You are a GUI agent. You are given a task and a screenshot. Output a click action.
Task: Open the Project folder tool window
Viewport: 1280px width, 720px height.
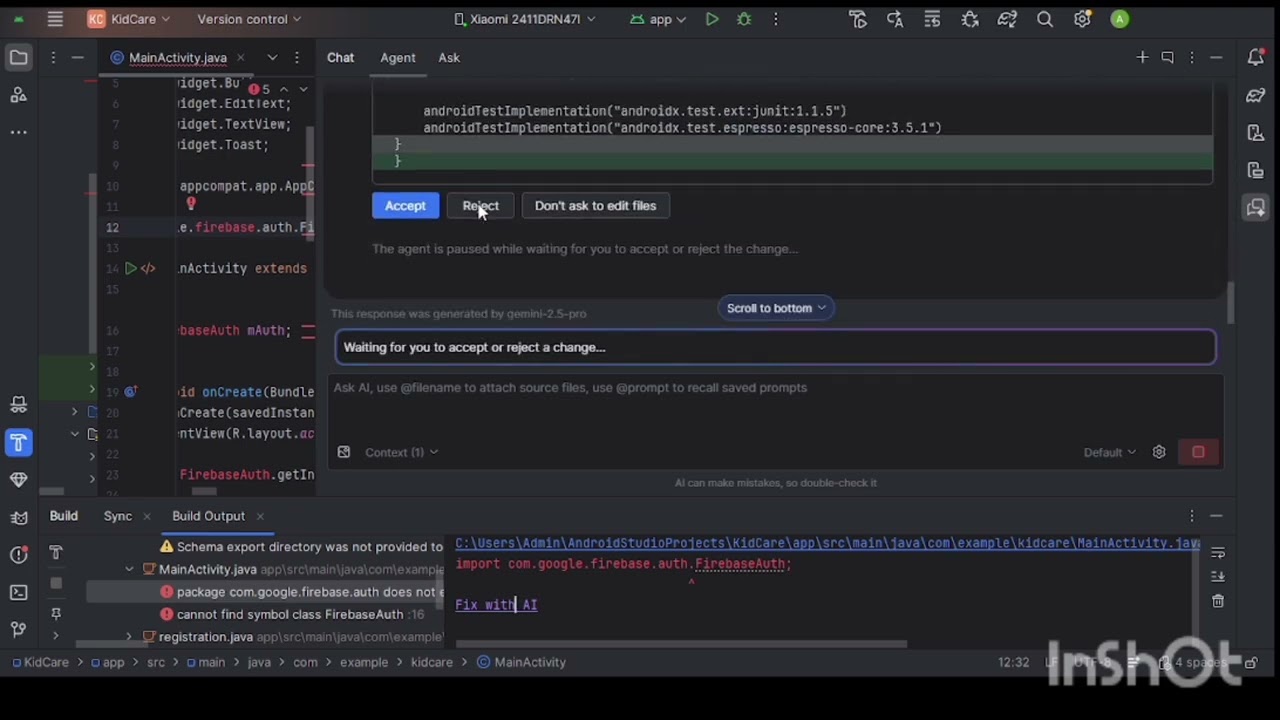(18, 58)
